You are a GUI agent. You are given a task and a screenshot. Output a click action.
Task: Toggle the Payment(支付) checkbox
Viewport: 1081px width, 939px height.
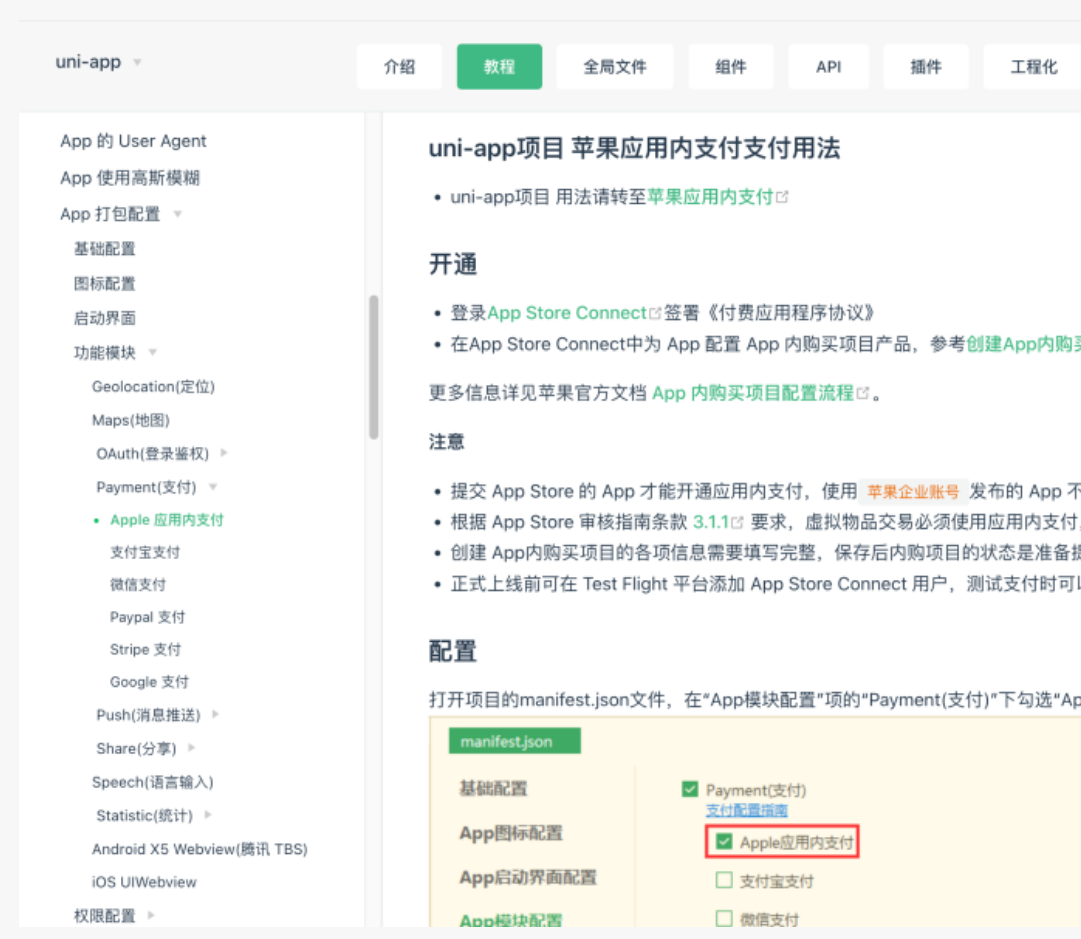(x=689, y=790)
